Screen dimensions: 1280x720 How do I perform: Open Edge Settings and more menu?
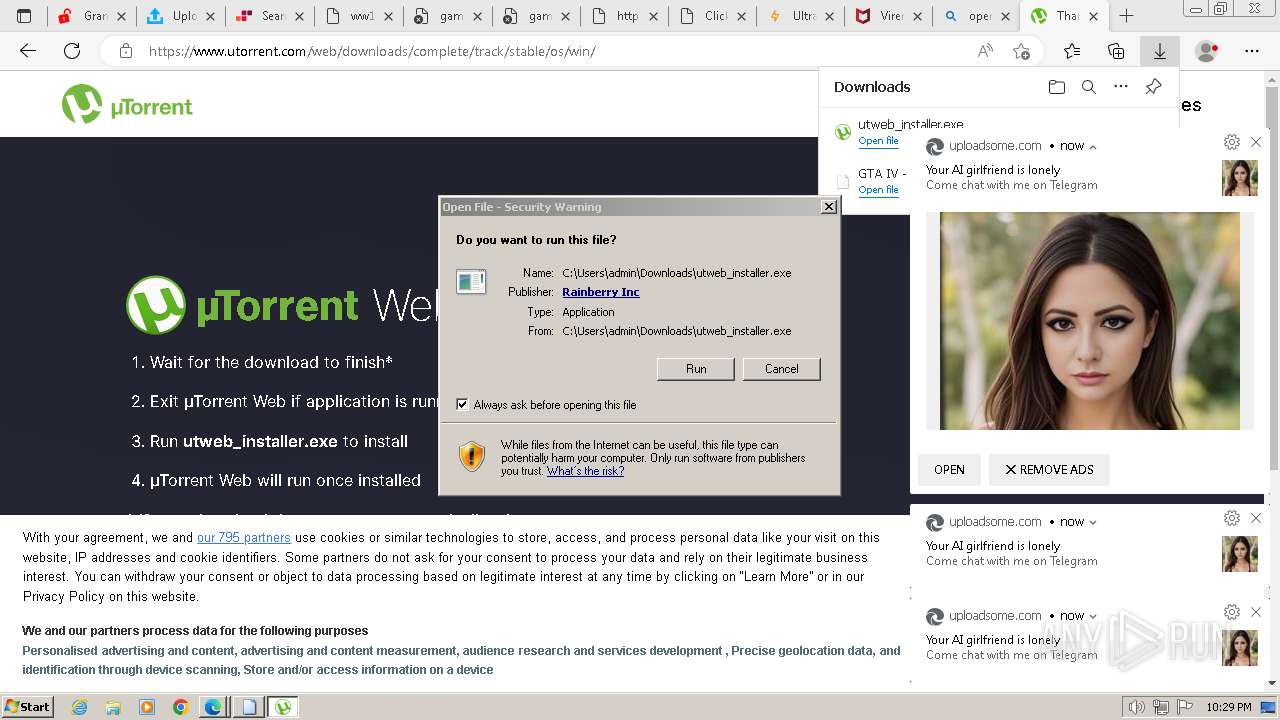click(x=1252, y=51)
